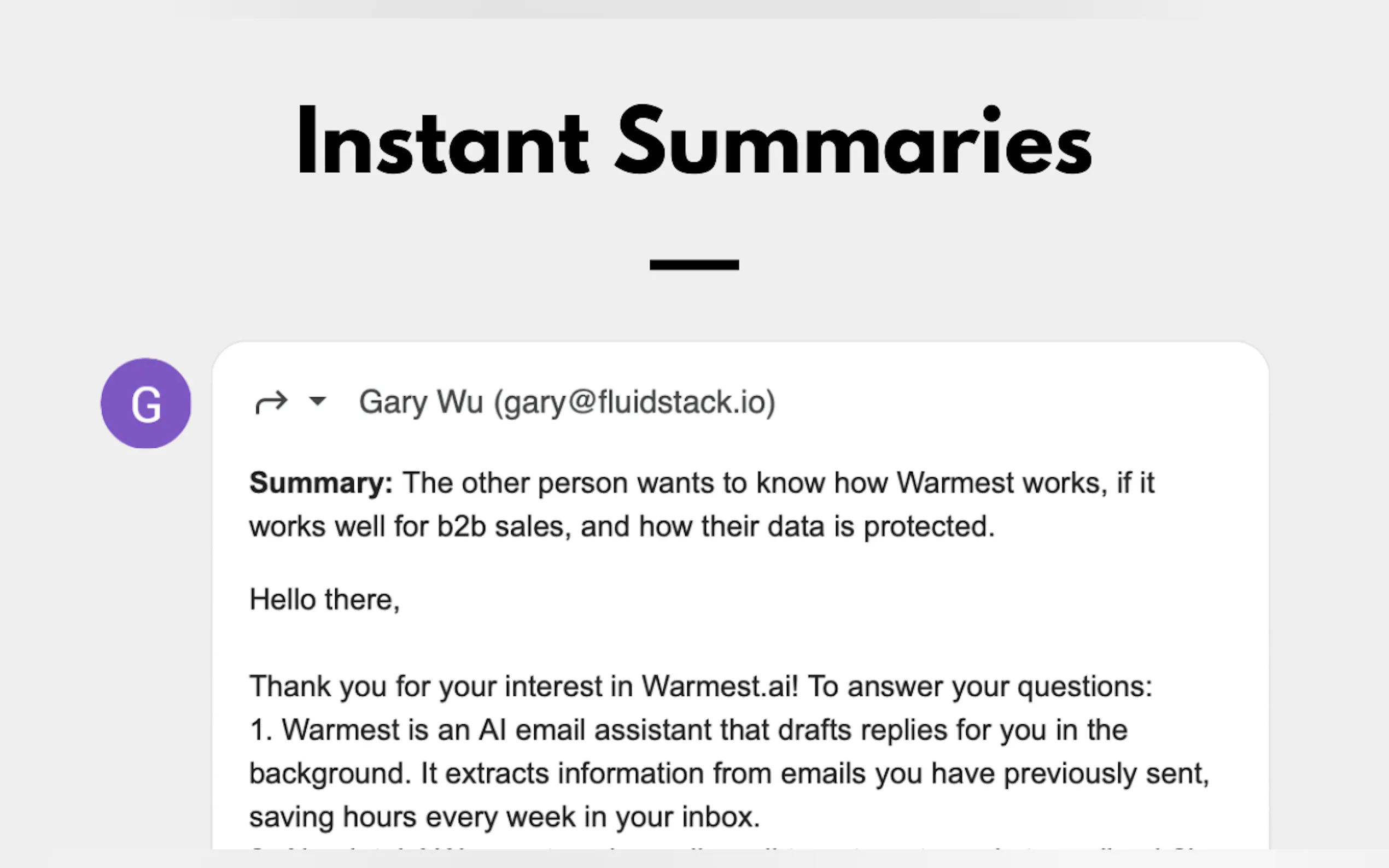Open the reply type dropdown caret
Image resolution: width=1389 pixels, height=868 pixels.
(318, 400)
